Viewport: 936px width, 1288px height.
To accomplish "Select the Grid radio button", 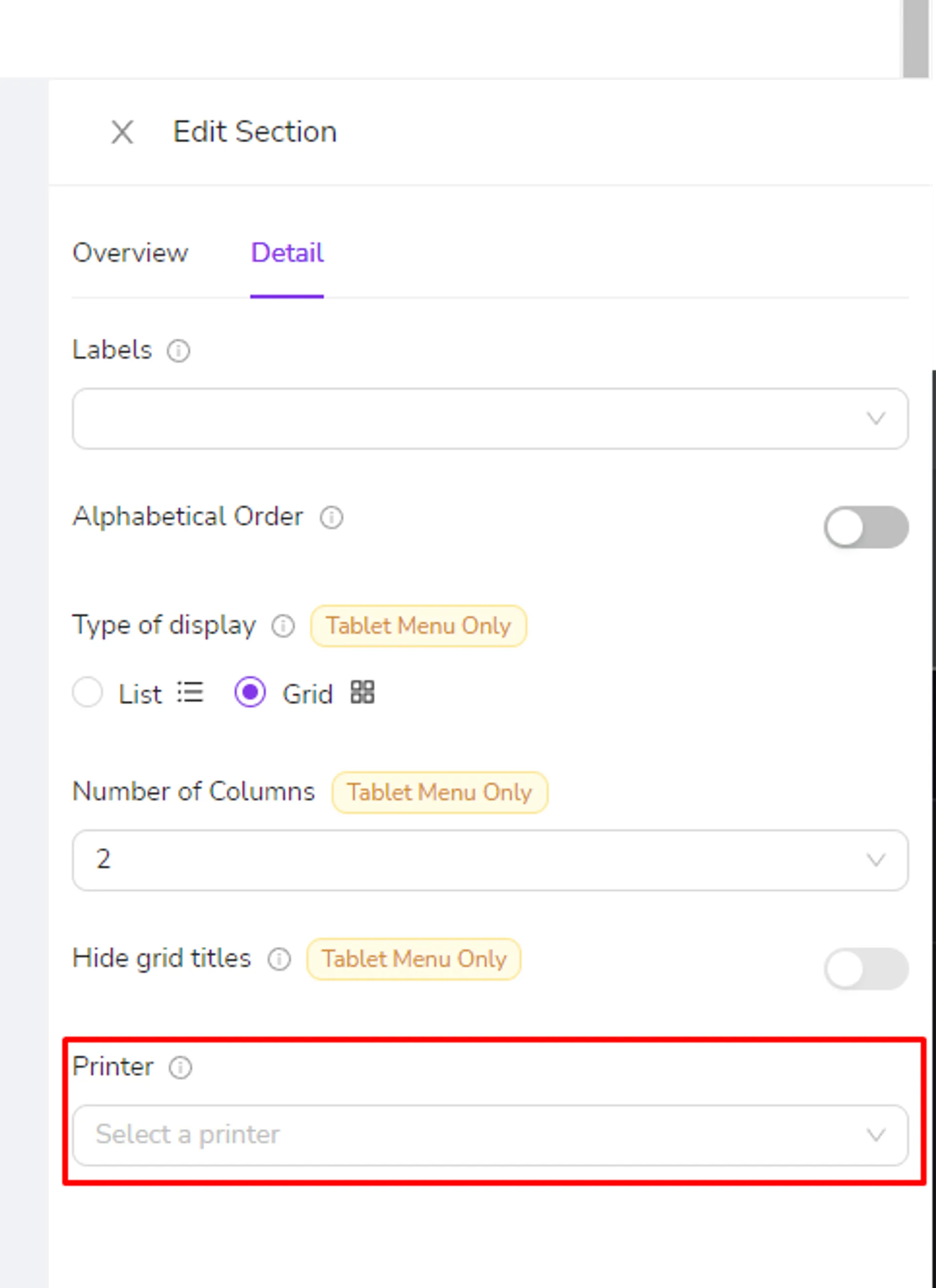I will 250,692.
